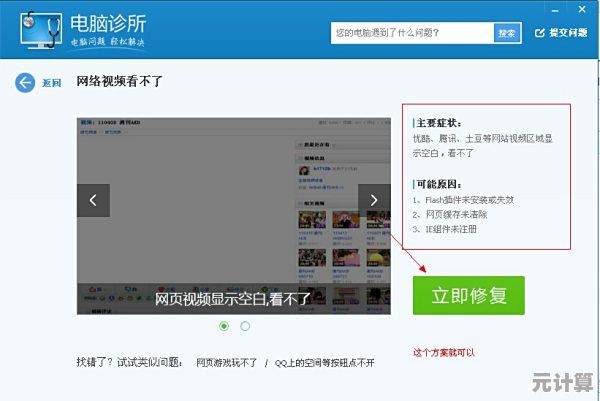The image size is (600, 401).
Task: Open the 网页游戏玩不了 link
Action: pyautogui.click(x=226, y=362)
